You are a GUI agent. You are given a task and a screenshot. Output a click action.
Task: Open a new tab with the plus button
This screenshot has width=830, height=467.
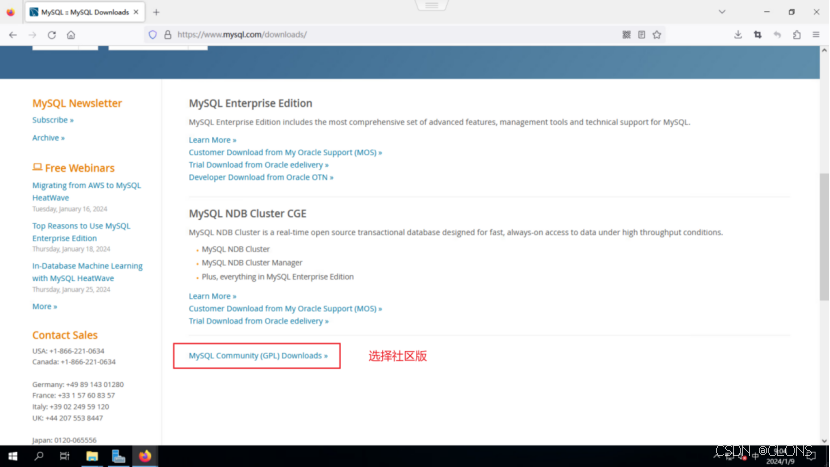[156, 12]
